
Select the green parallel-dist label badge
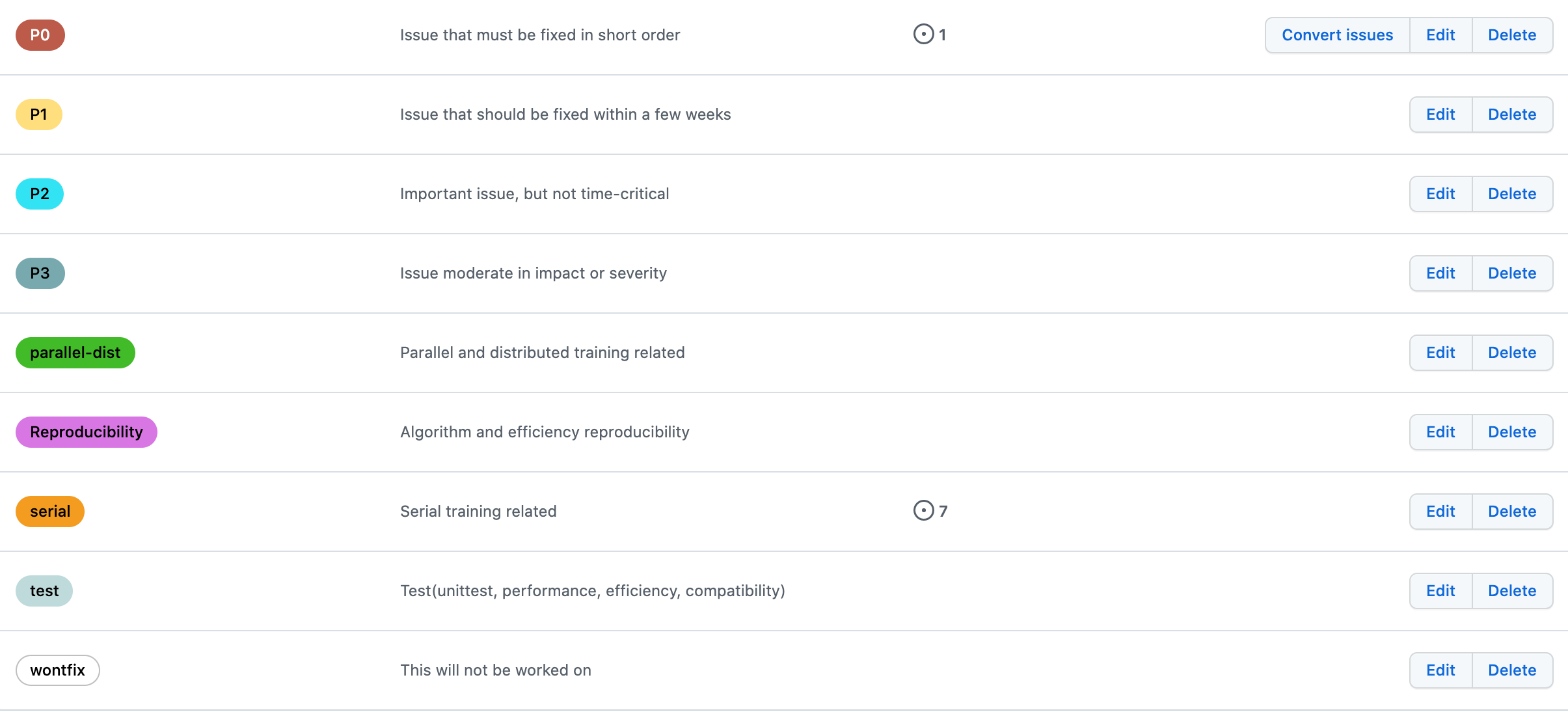[x=75, y=353]
